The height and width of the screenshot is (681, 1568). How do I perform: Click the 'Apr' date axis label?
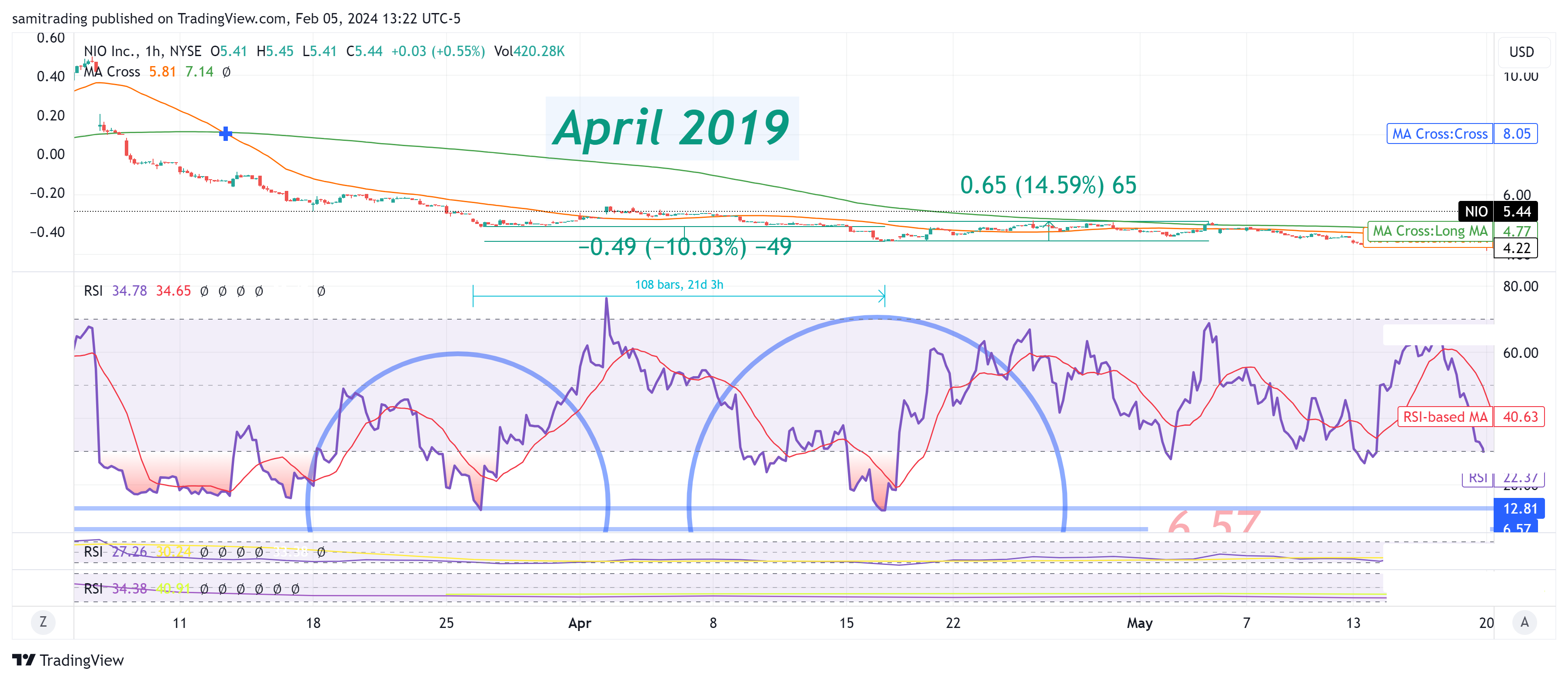pyautogui.click(x=580, y=623)
